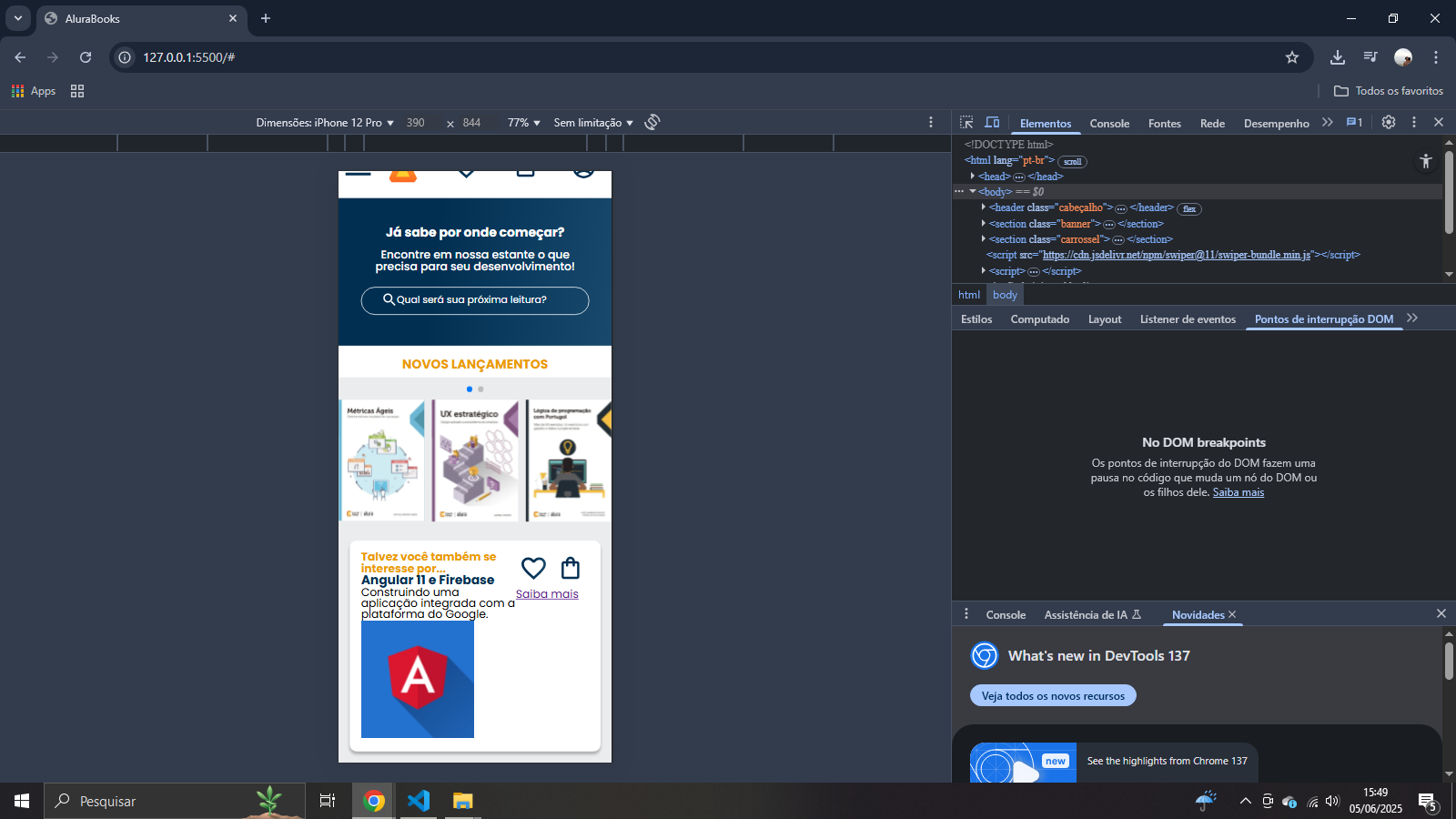The width and height of the screenshot is (1456, 819).
Task: Click the heart favorite icon
Action: tap(533, 568)
